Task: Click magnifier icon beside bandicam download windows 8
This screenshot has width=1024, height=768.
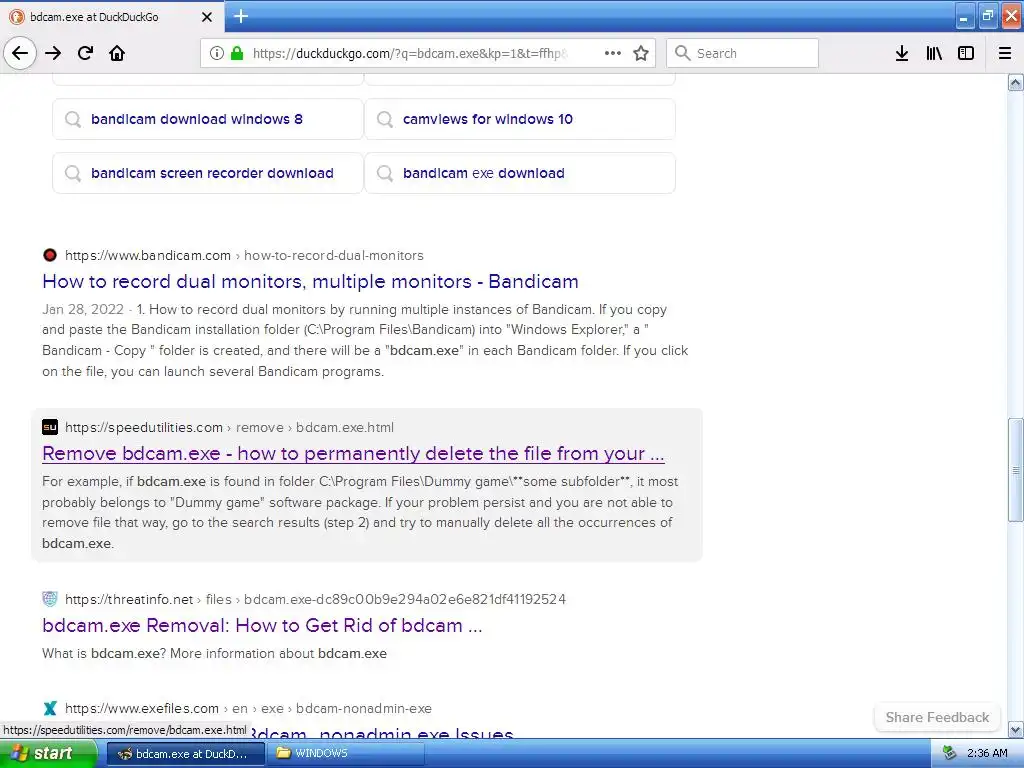Action: pyautogui.click(x=73, y=119)
